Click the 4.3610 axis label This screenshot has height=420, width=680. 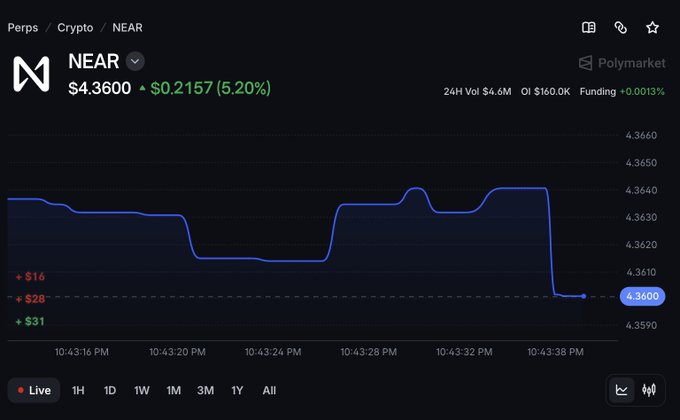(x=641, y=272)
